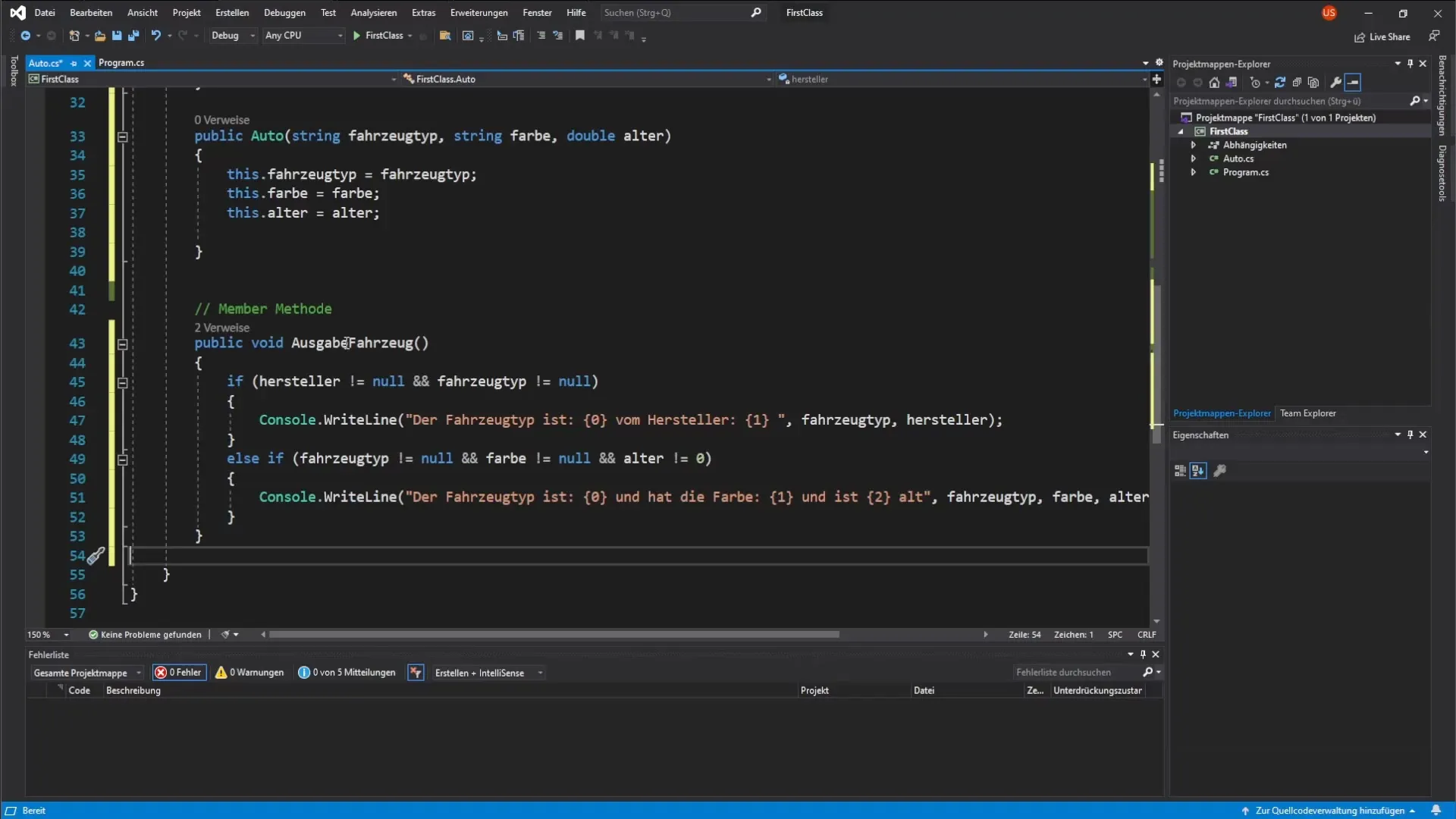Click the new project icon in the toolbar
Screen dimensions: 1456x819
click(74, 36)
